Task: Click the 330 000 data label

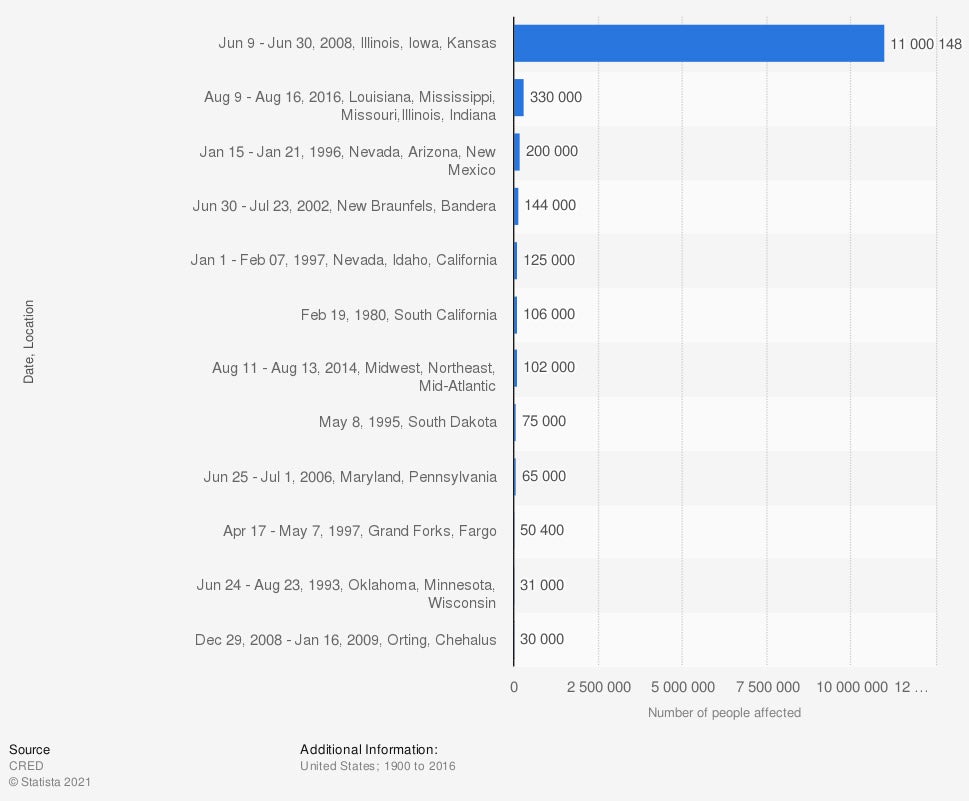Action: 555,97
